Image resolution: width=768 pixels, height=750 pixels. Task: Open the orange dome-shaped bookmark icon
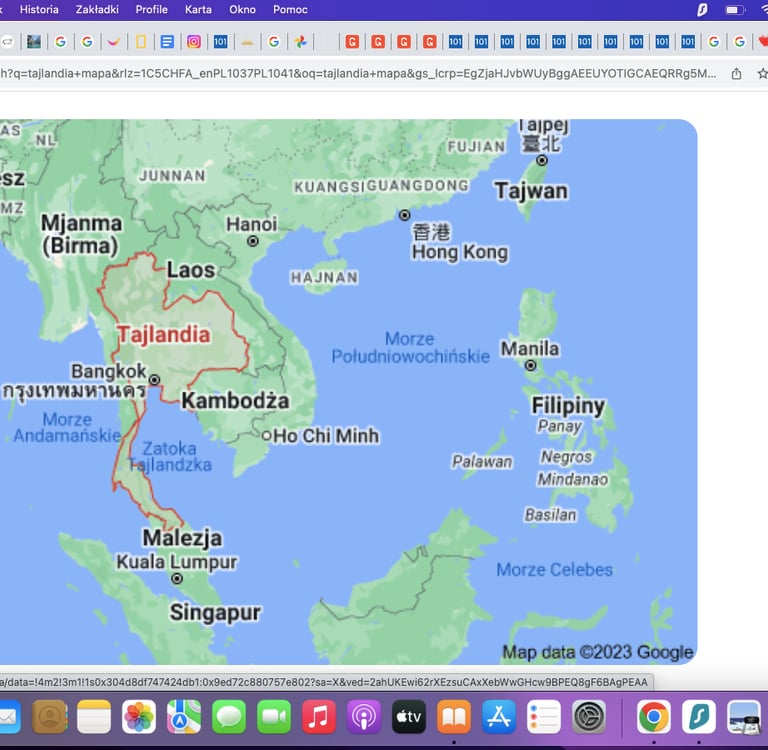[247, 42]
